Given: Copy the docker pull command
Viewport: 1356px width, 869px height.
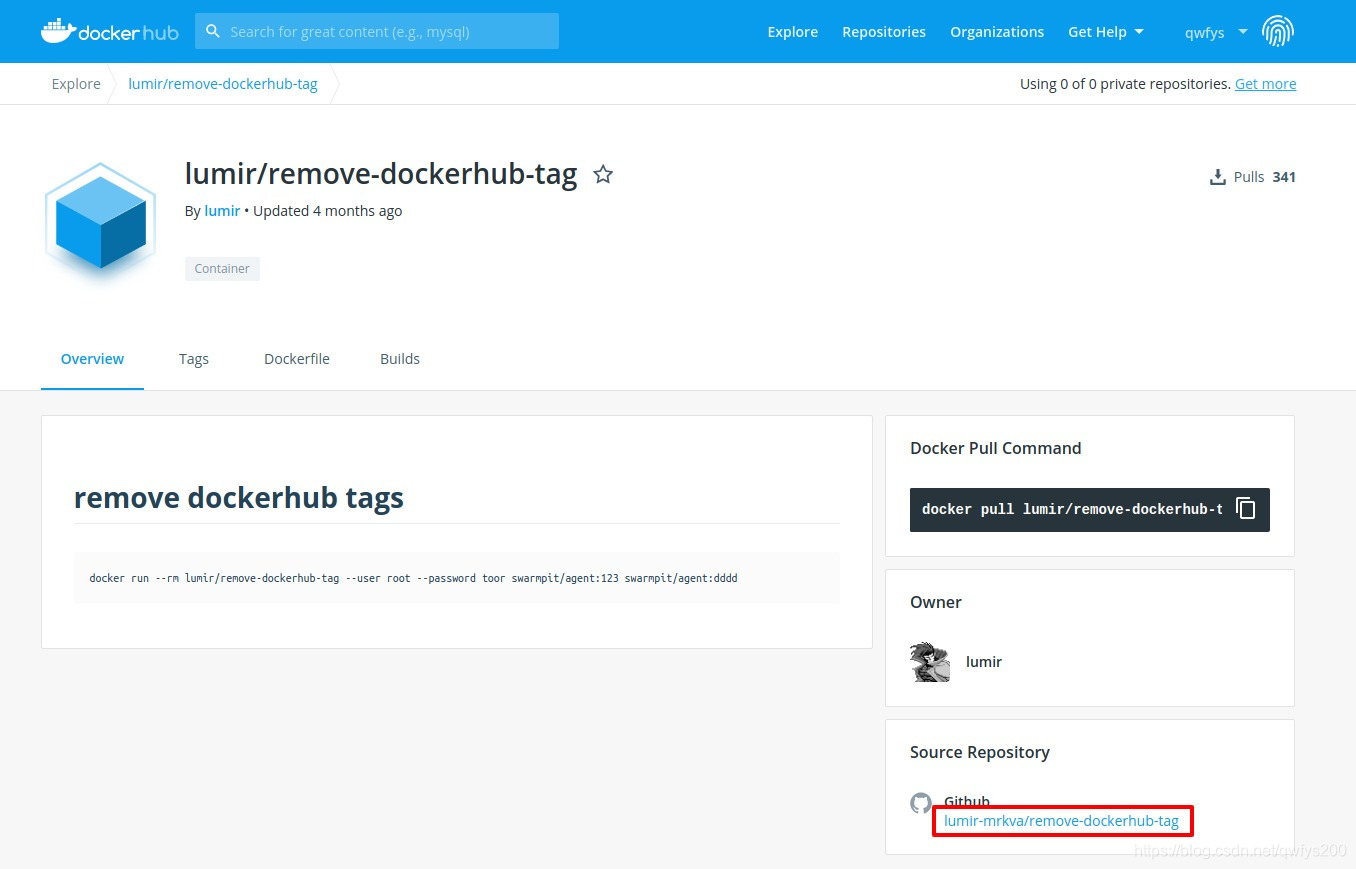Looking at the screenshot, I should click(x=1246, y=509).
